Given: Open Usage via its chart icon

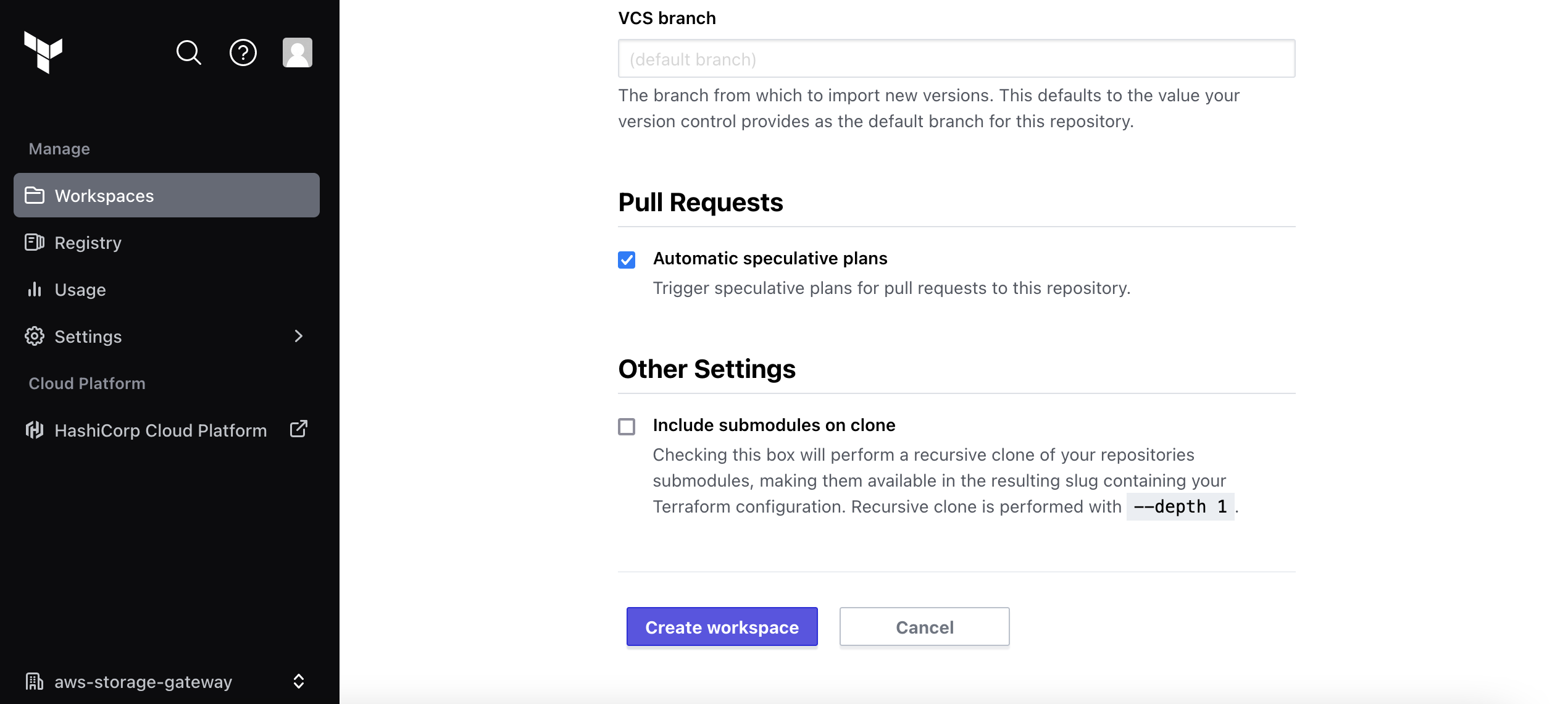Looking at the screenshot, I should coord(35,289).
